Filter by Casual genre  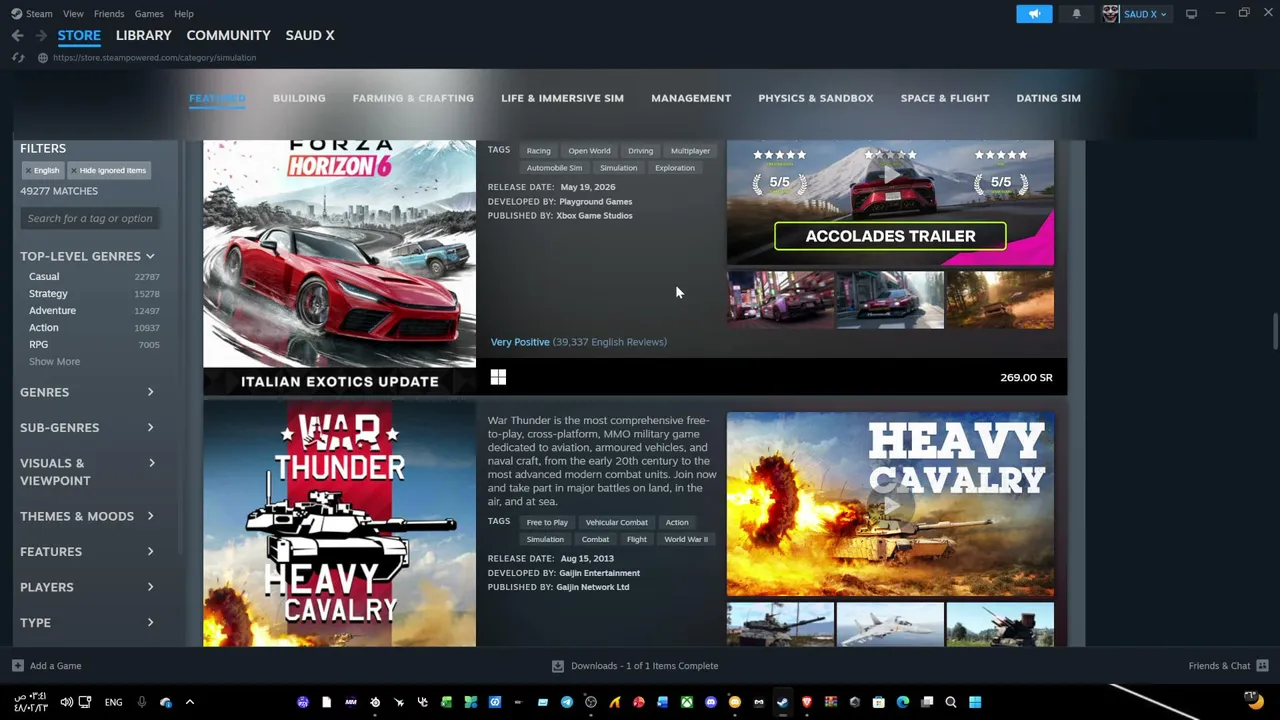pos(44,277)
